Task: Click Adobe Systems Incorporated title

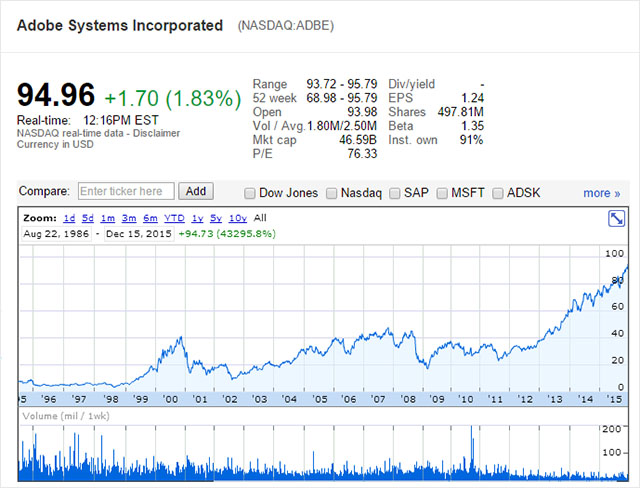Action: tap(120, 26)
